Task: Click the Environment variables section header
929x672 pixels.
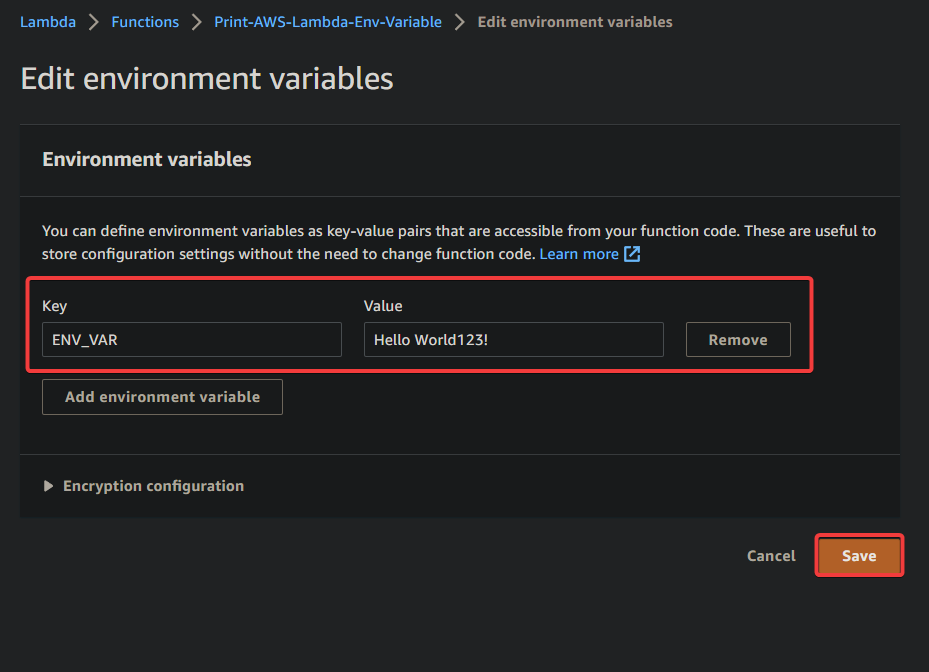Action: [x=147, y=159]
